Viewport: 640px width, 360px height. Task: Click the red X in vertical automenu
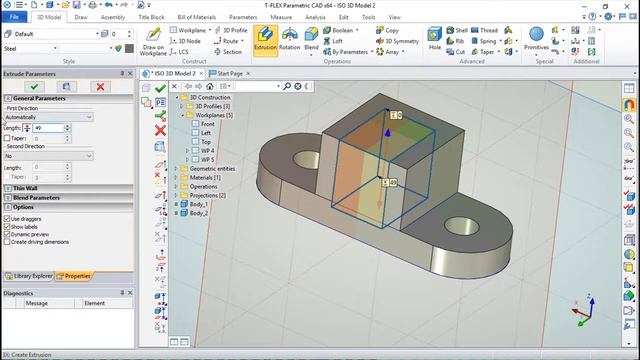tap(160, 131)
